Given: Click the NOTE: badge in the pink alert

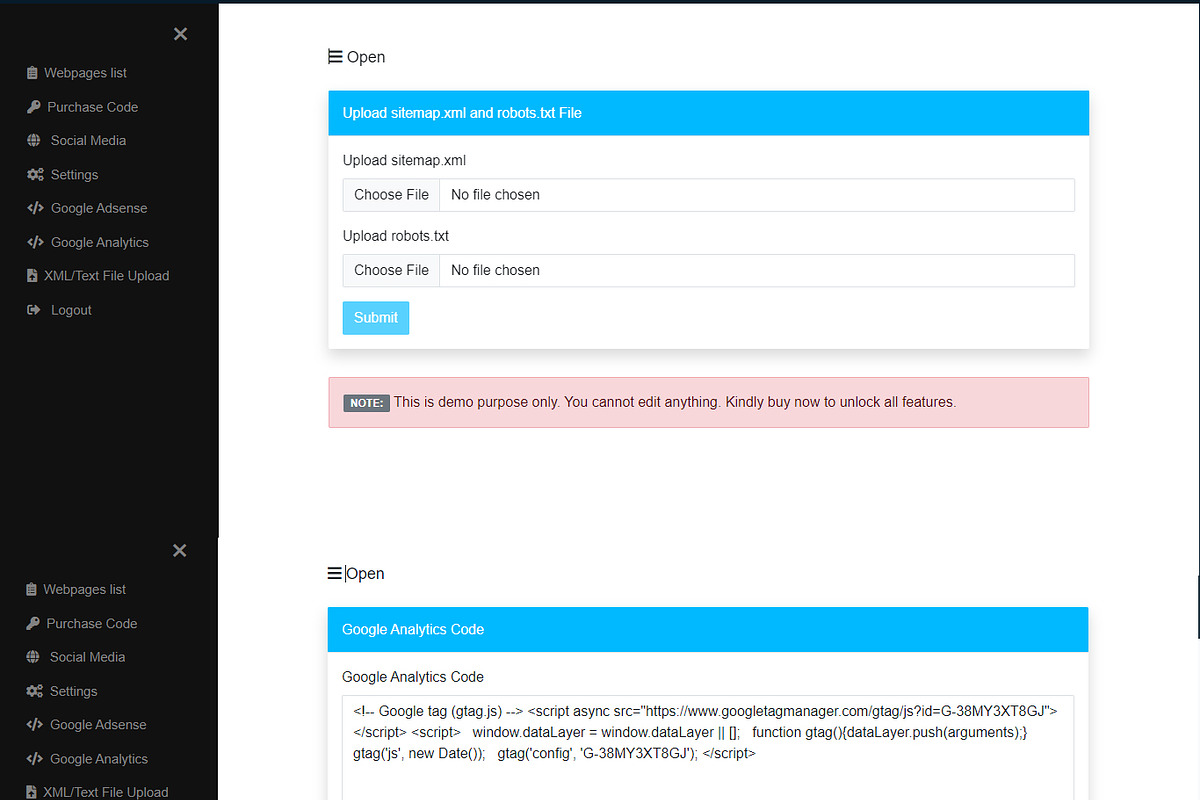Looking at the screenshot, I should coord(366,403).
